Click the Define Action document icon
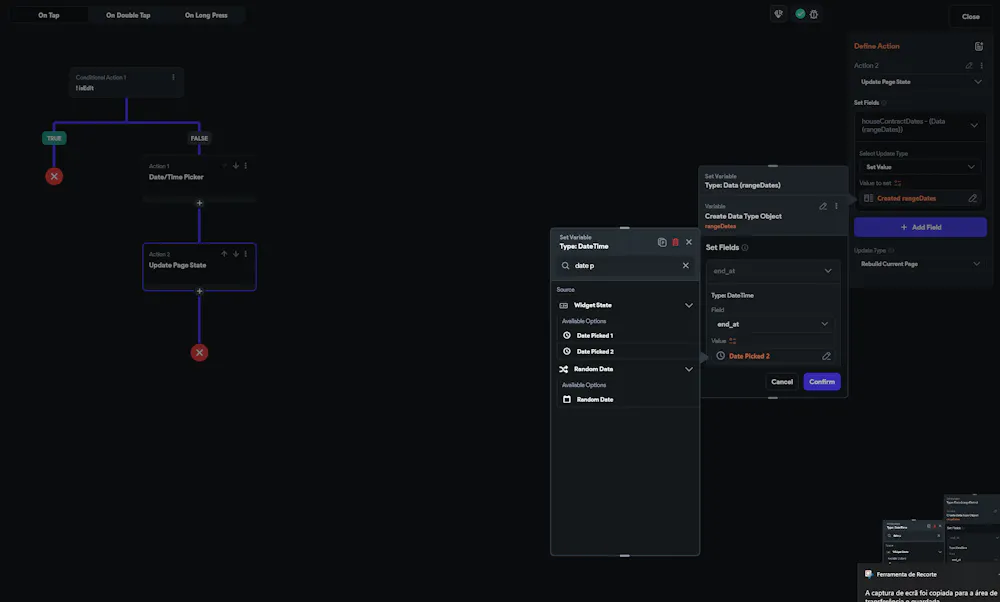 979,46
